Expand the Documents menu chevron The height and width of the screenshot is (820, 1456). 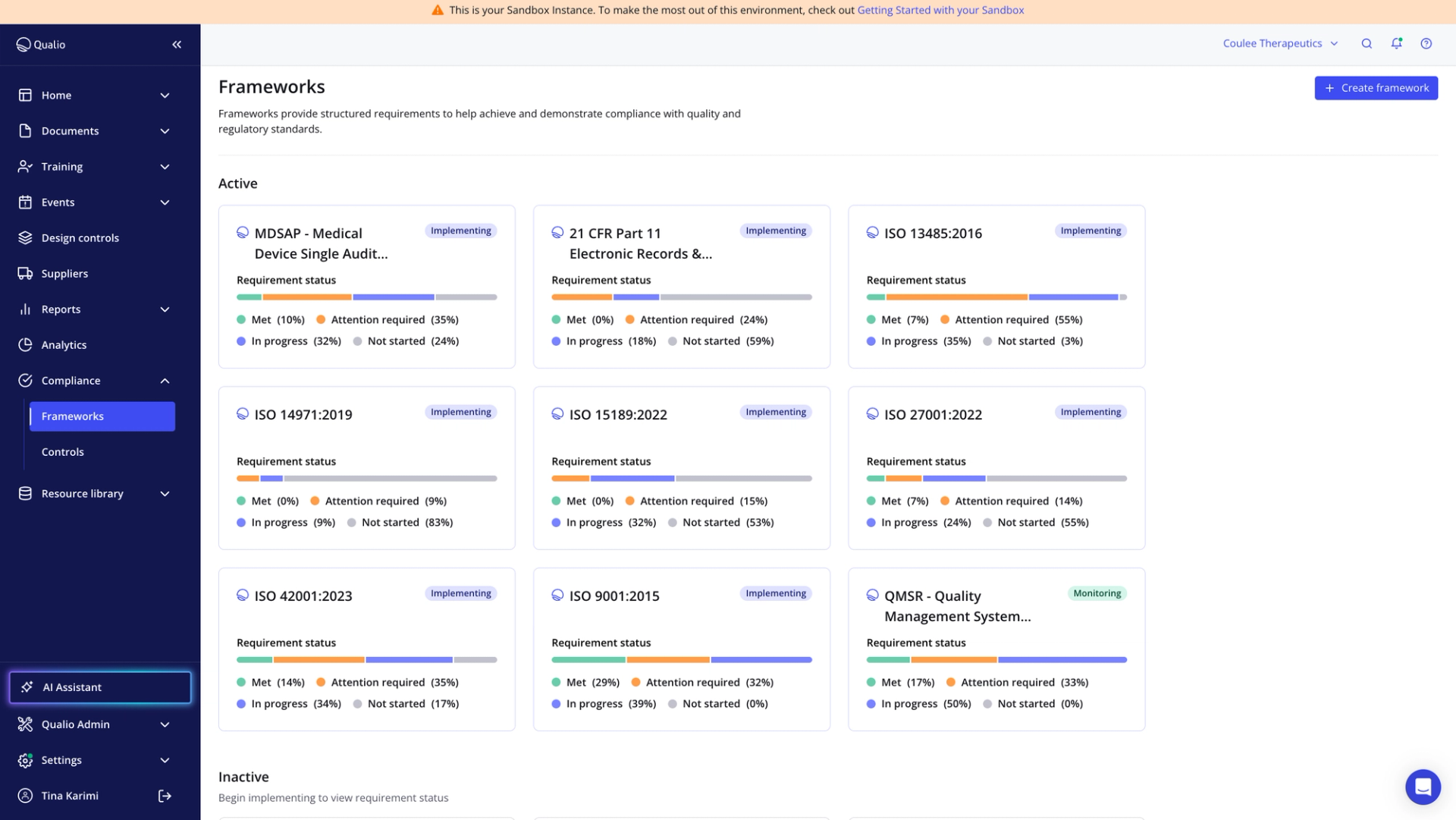point(165,131)
